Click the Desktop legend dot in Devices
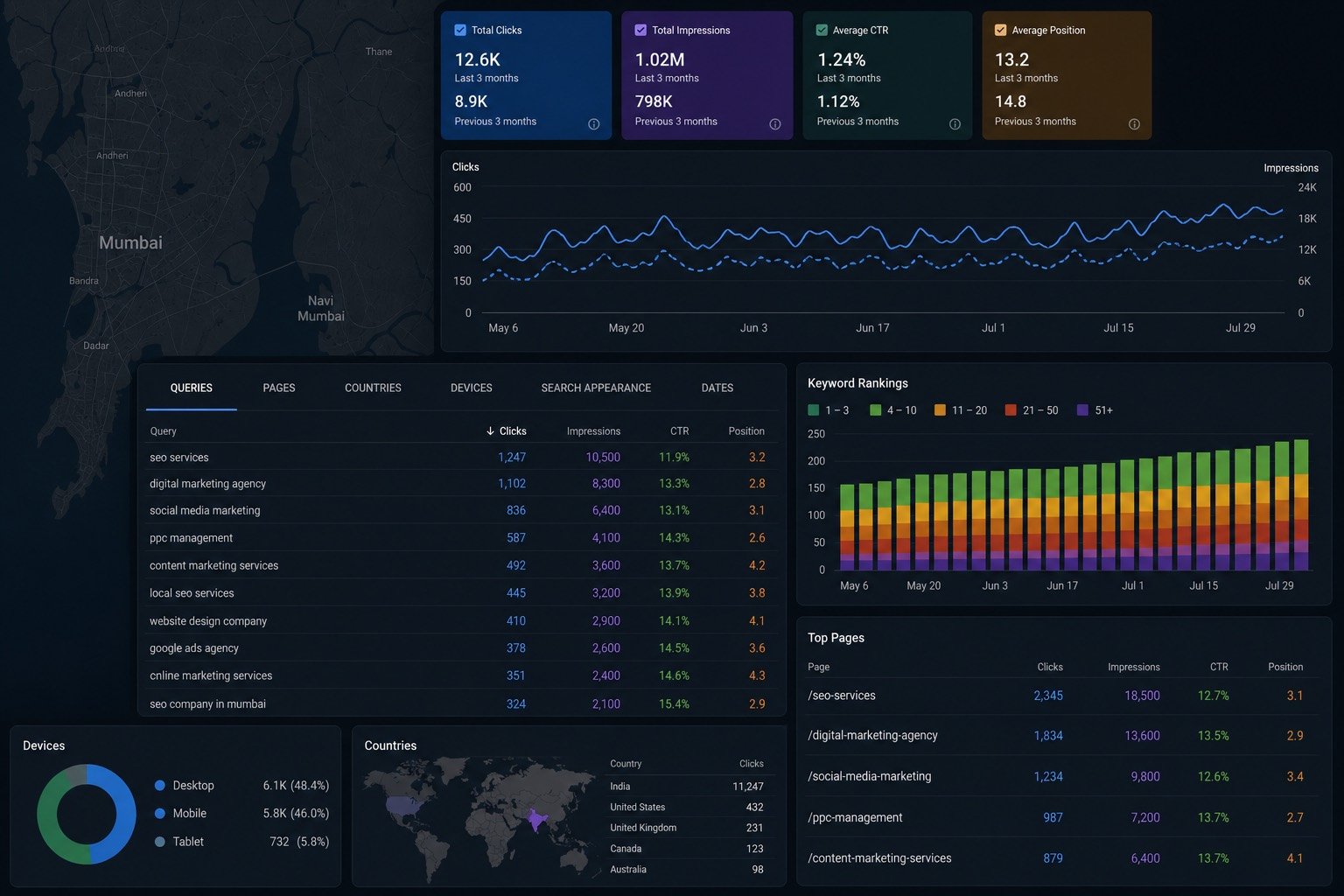The image size is (1344, 896). [x=159, y=786]
